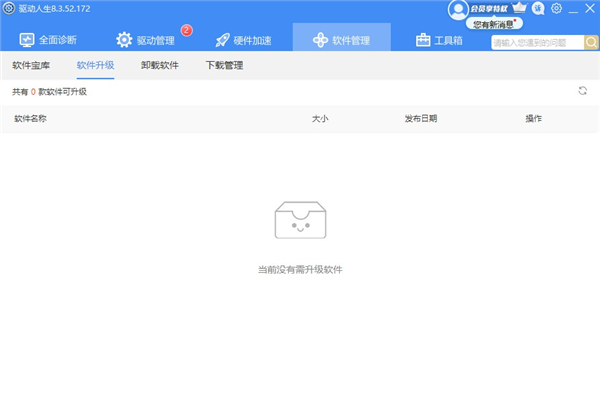Click the red badge on 驱动管理
Image resolution: width=600 pixels, height=398 pixels.
click(x=186, y=30)
